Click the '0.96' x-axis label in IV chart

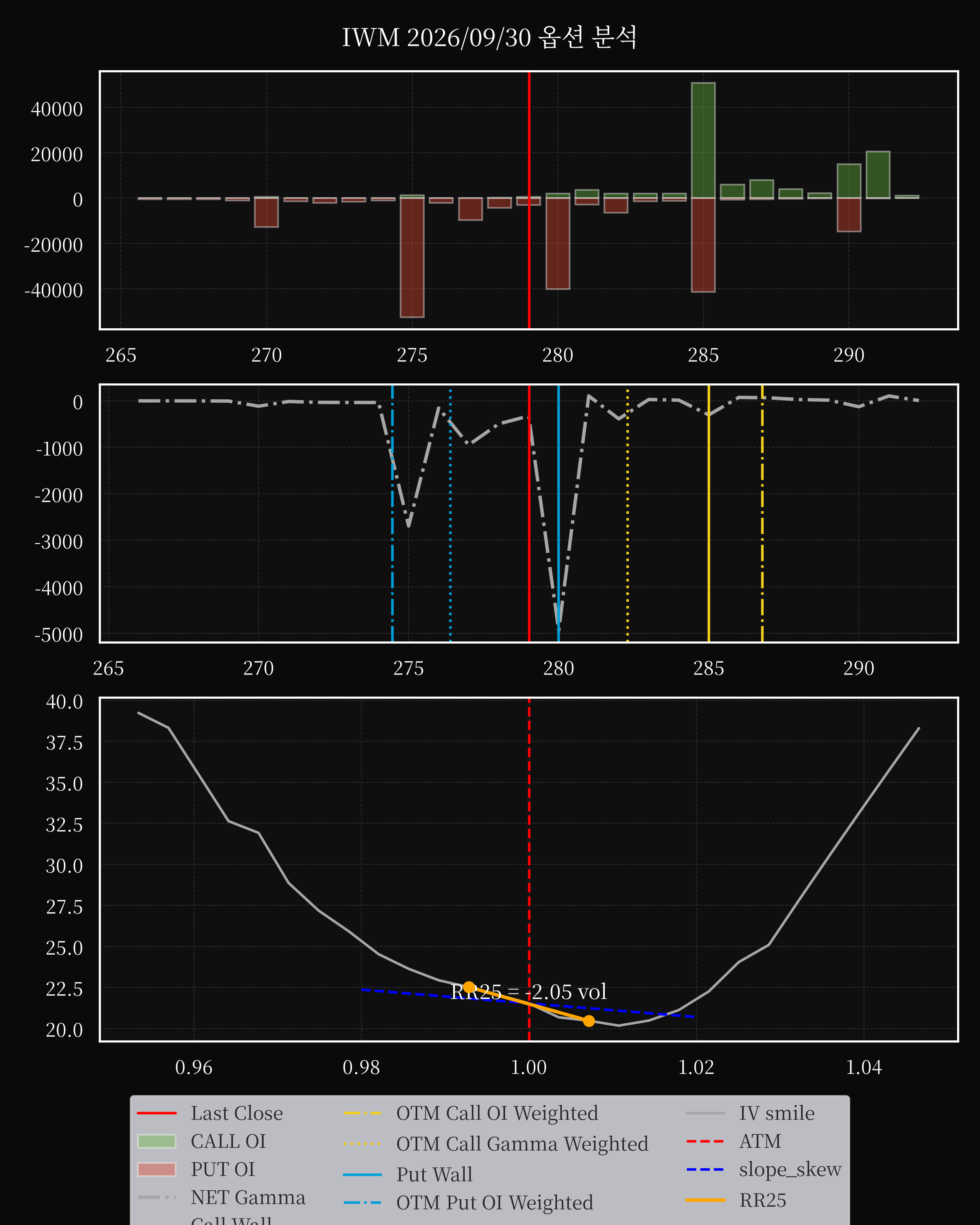pos(194,1068)
